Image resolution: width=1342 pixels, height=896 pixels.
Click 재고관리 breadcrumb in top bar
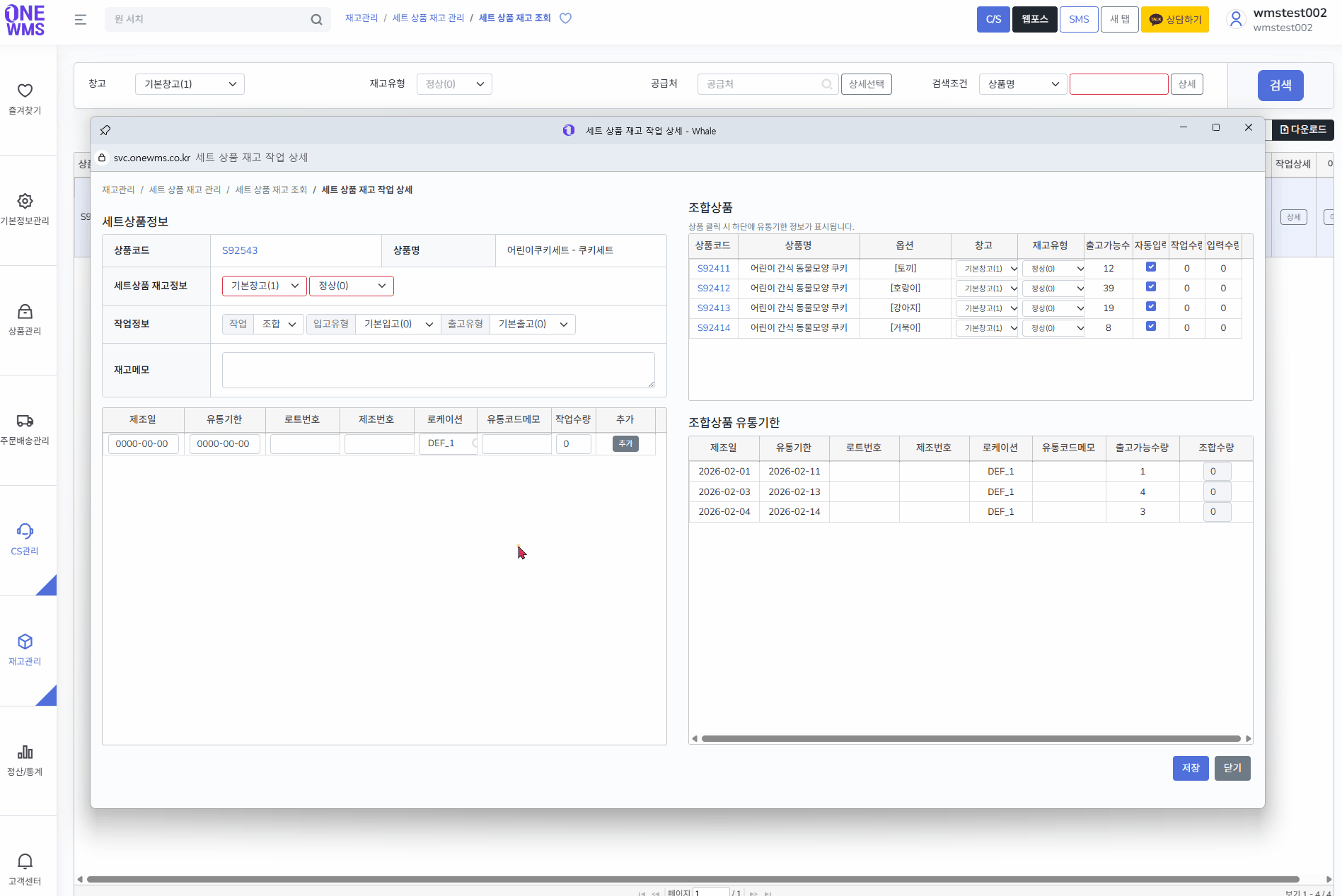click(361, 18)
